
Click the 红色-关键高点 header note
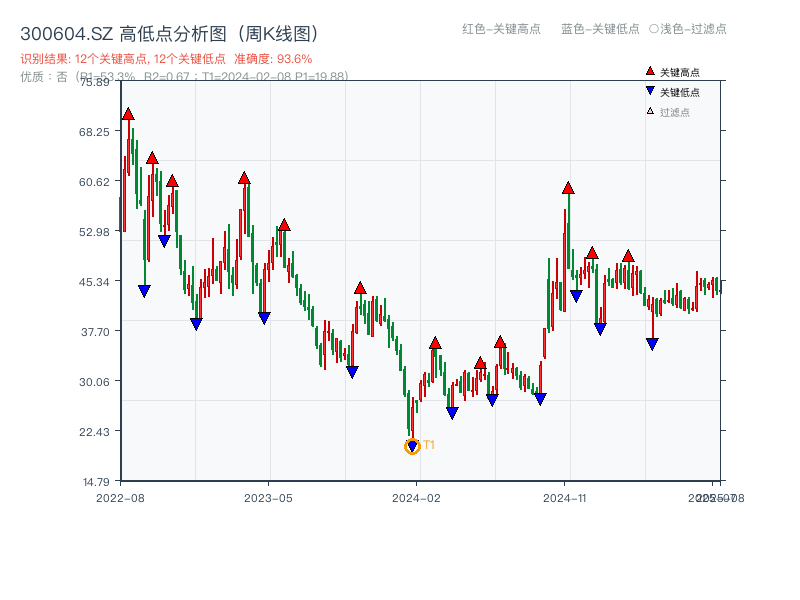click(501, 29)
